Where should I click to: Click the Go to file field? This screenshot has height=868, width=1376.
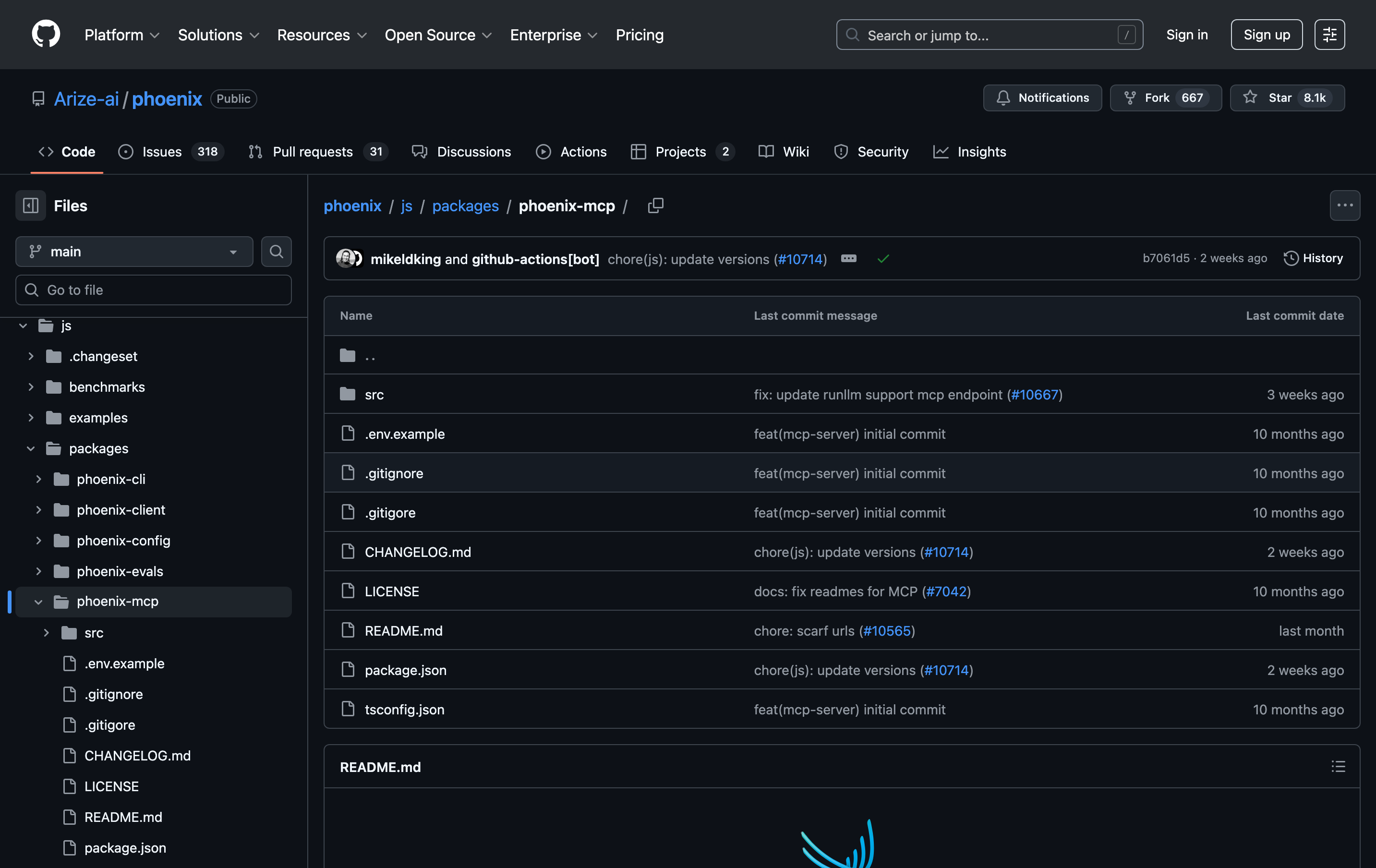pos(153,289)
